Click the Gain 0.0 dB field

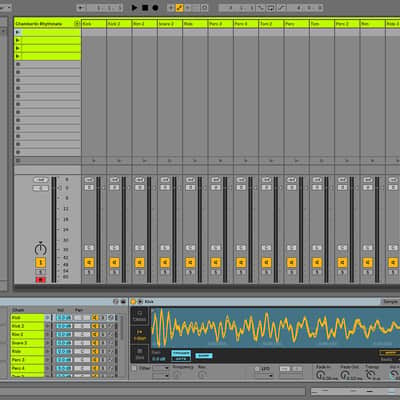click(159, 359)
